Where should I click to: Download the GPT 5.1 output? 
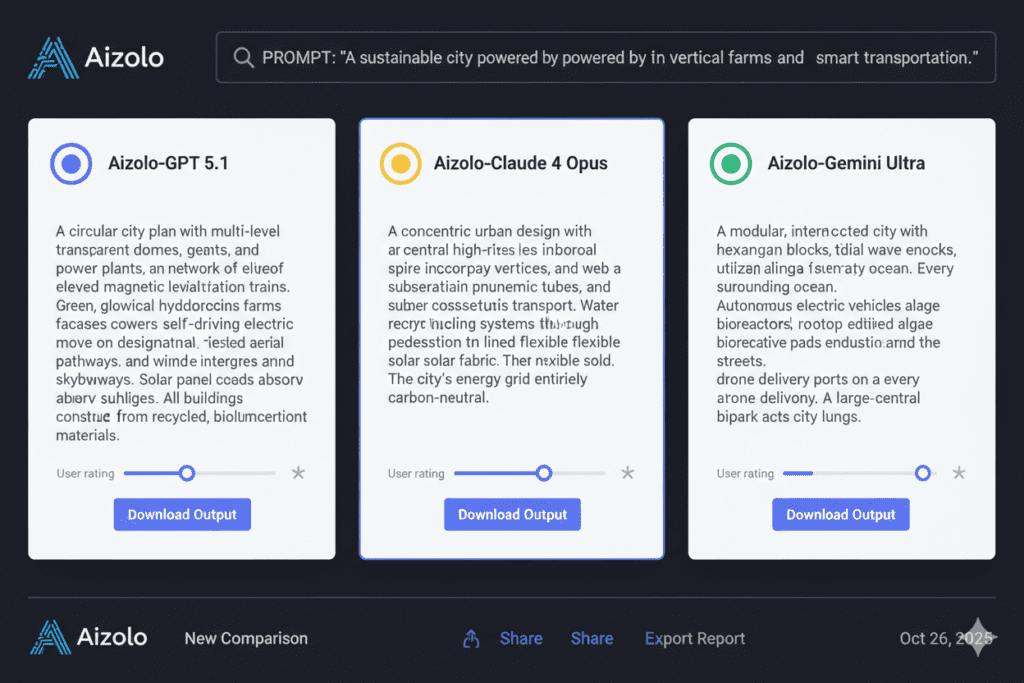click(182, 514)
